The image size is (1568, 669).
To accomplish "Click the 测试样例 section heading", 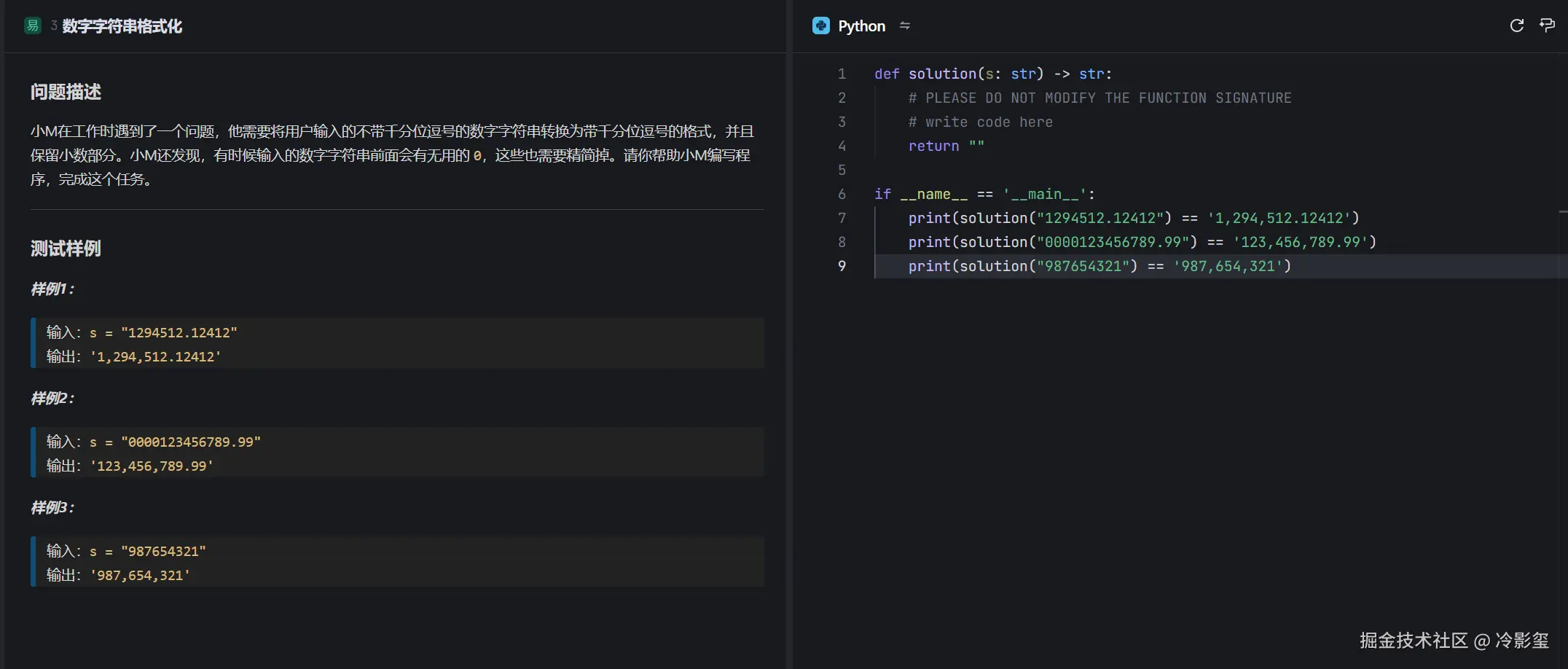I will [66, 249].
